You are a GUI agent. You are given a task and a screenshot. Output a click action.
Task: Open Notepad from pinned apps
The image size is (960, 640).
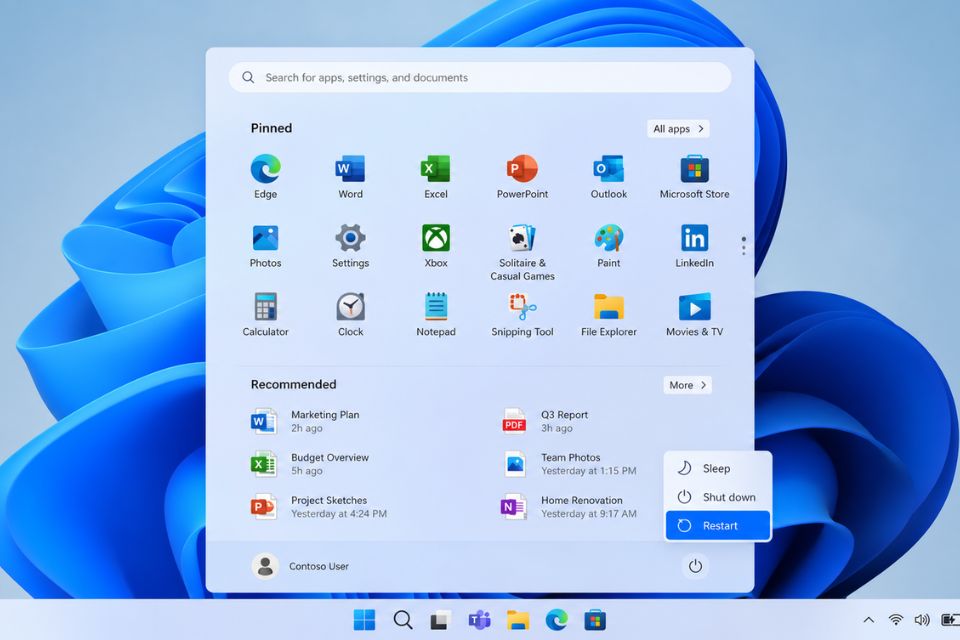(x=436, y=314)
